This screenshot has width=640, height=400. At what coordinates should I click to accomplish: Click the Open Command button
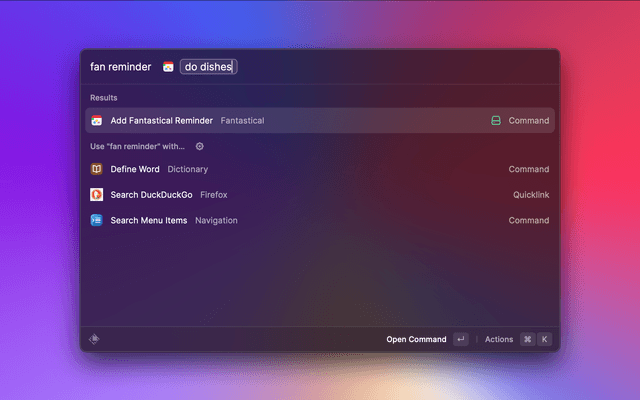click(x=416, y=339)
